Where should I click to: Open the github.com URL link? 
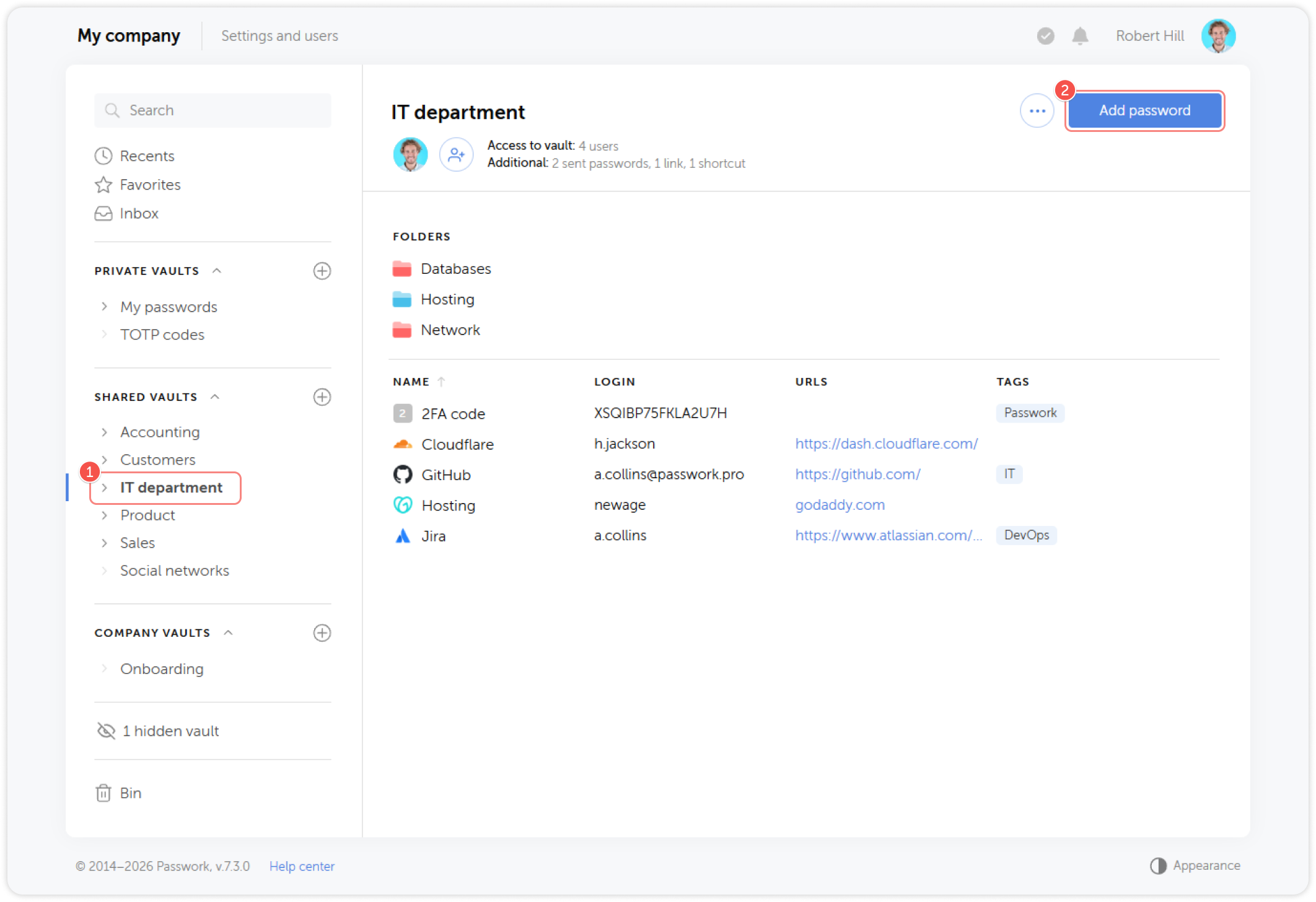pyautogui.click(x=858, y=475)
